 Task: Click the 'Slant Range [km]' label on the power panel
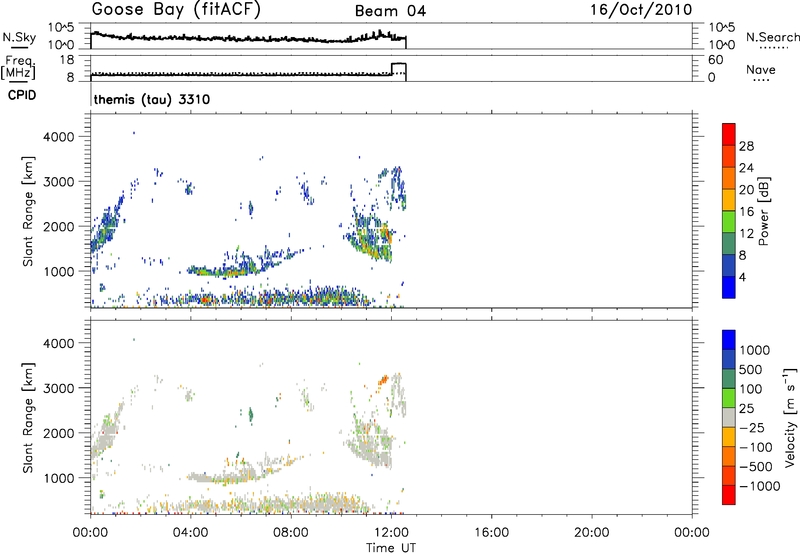(28, 211)
